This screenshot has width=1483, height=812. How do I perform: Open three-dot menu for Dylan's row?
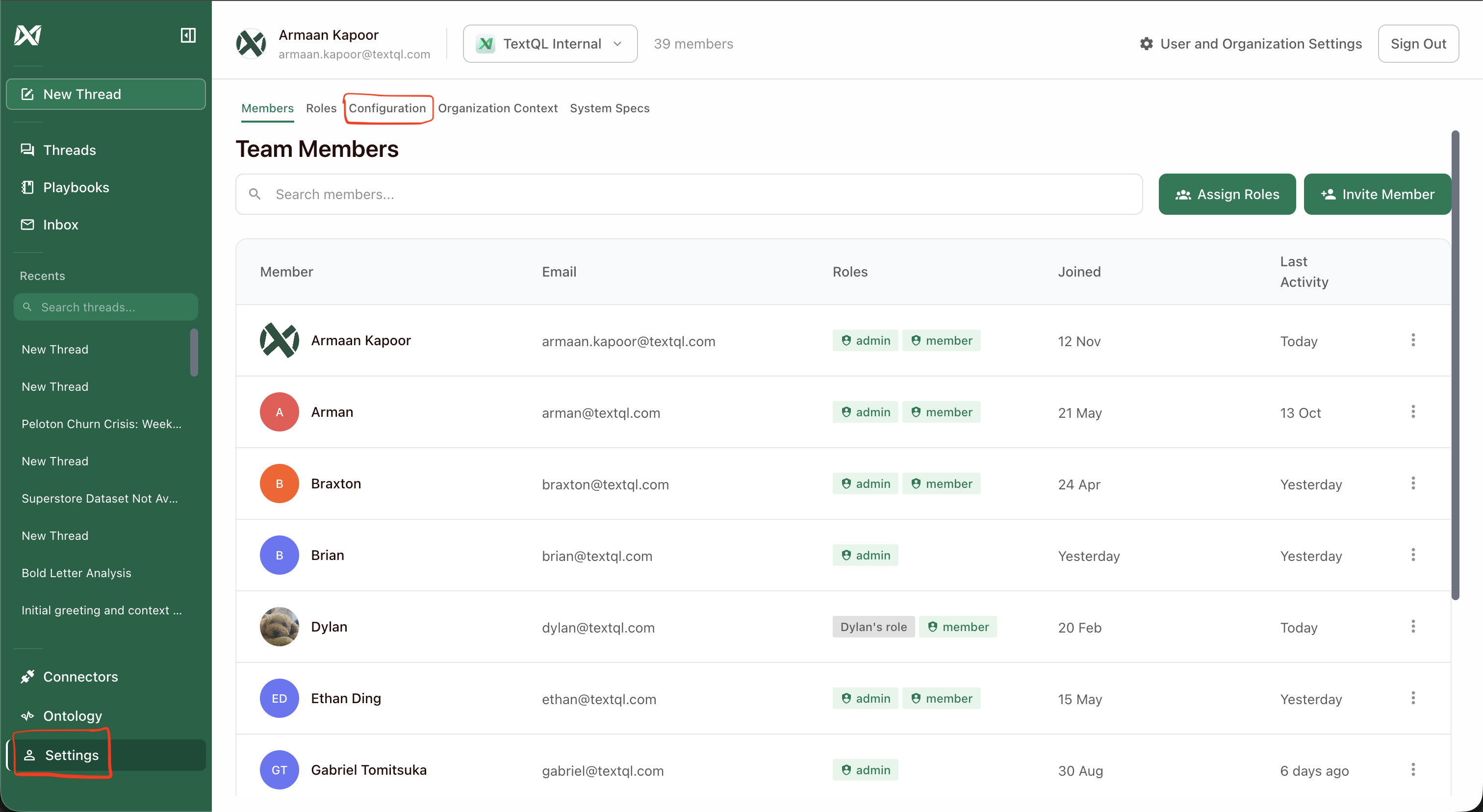[x=1413, y=626]
